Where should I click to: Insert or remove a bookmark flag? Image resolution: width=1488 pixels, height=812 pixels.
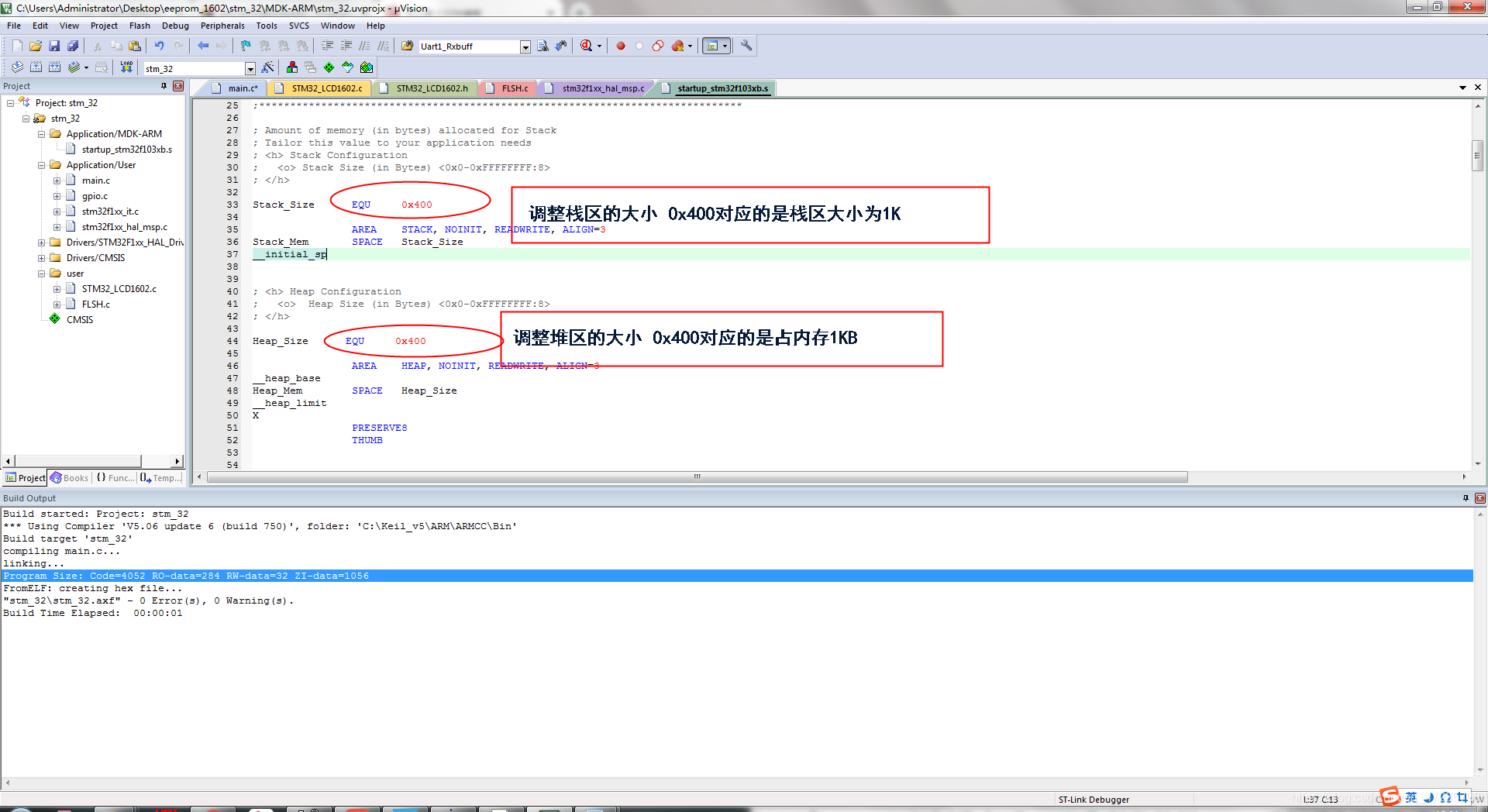246,46
